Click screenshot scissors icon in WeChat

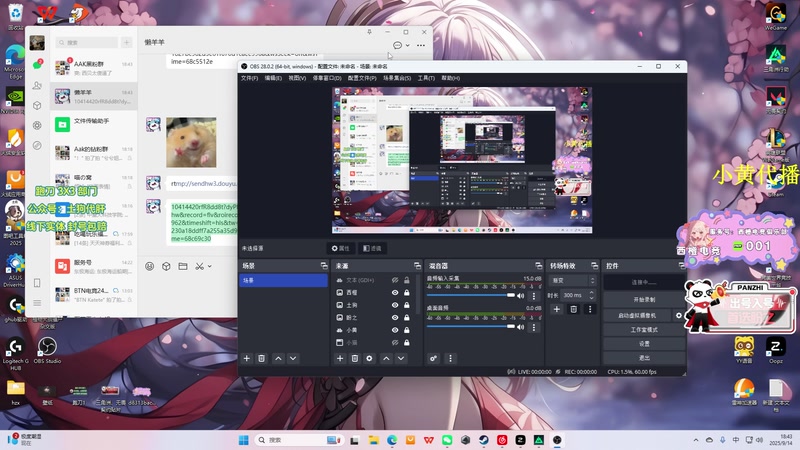click(199, 266)
